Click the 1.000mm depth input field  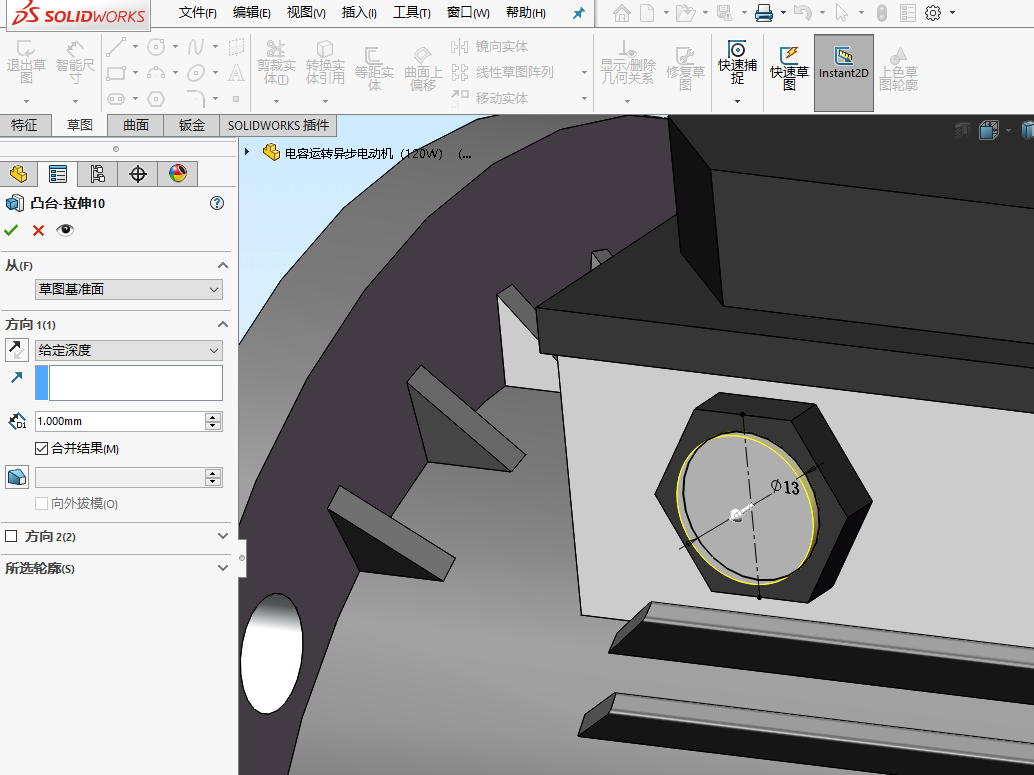pyautogui.click(x=121, y=421)
